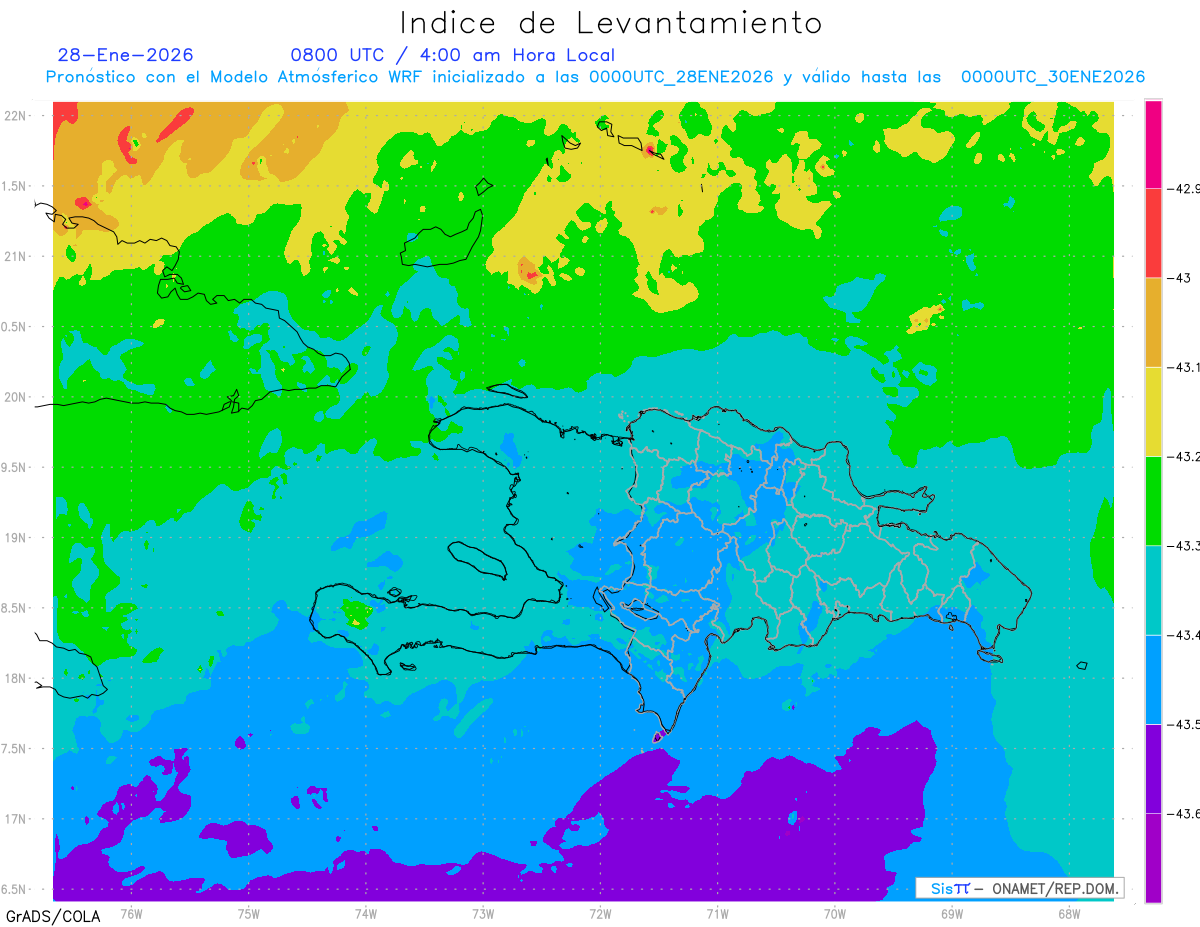
Task: Click the 'ONAMET/REP.DOM.' watermark box
Action: (x=1020, y=888)
